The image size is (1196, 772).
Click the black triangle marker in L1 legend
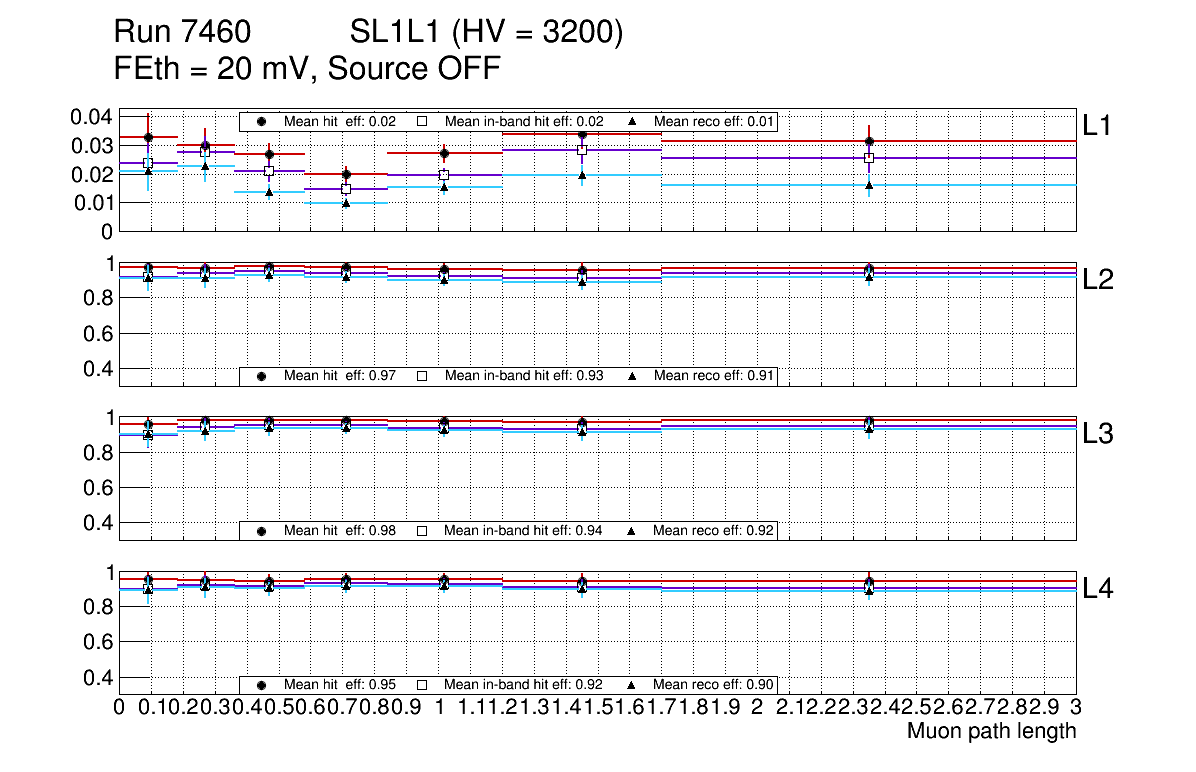coord(633,121)
